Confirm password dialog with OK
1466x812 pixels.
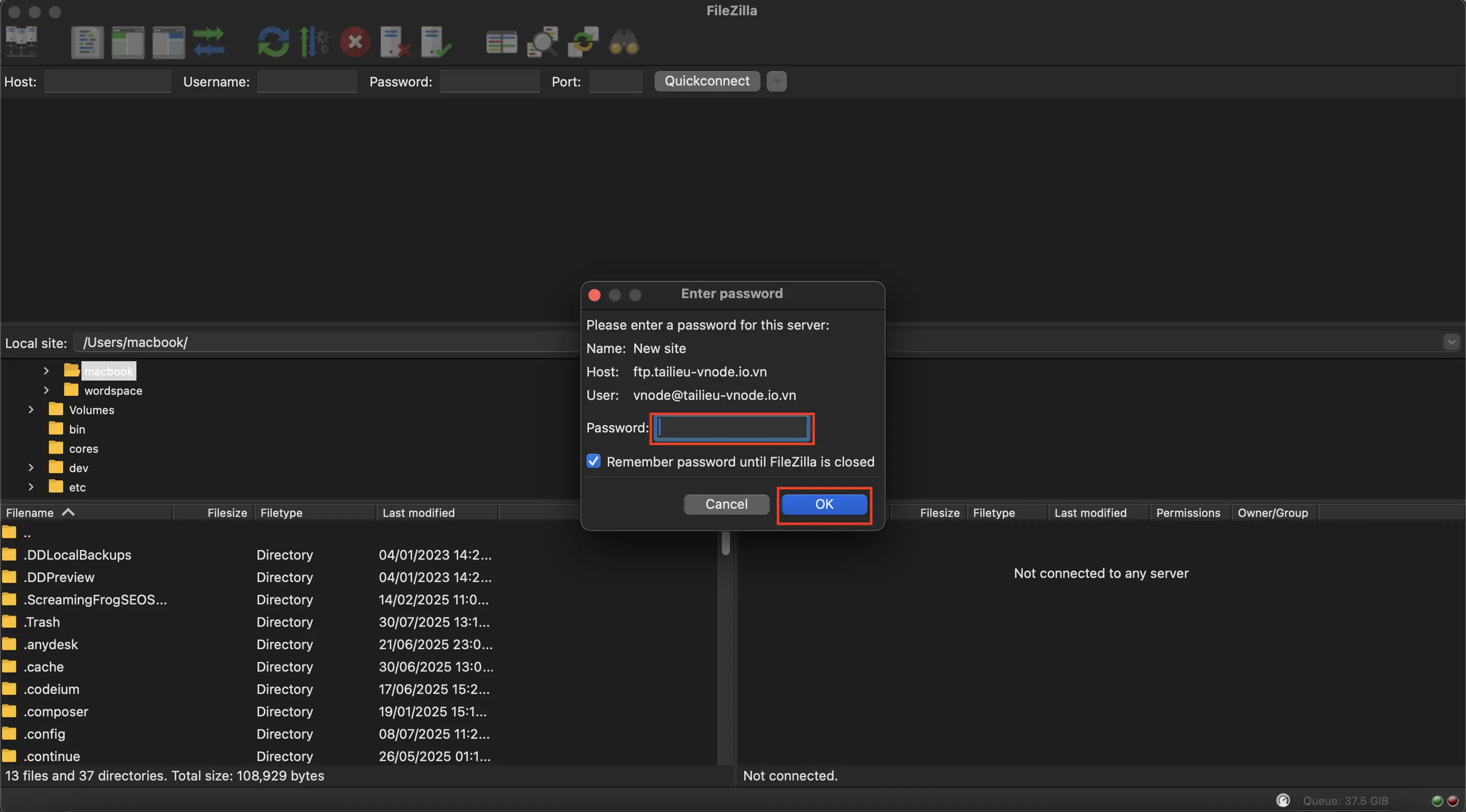pos(824,504)
